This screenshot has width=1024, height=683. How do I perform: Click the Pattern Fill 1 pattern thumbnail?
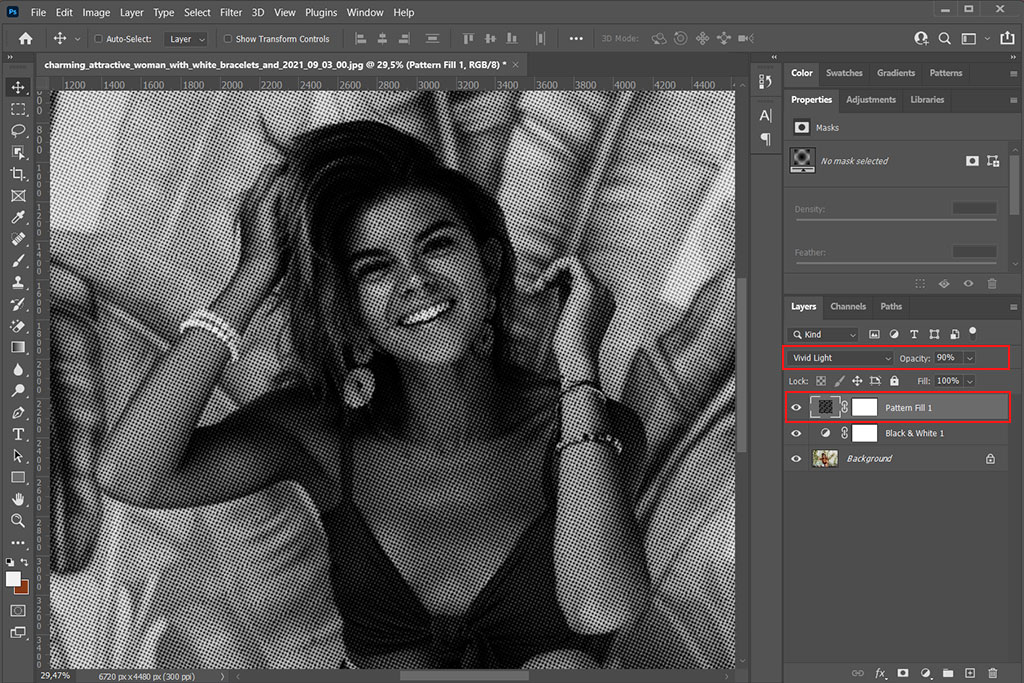[825, 407]
